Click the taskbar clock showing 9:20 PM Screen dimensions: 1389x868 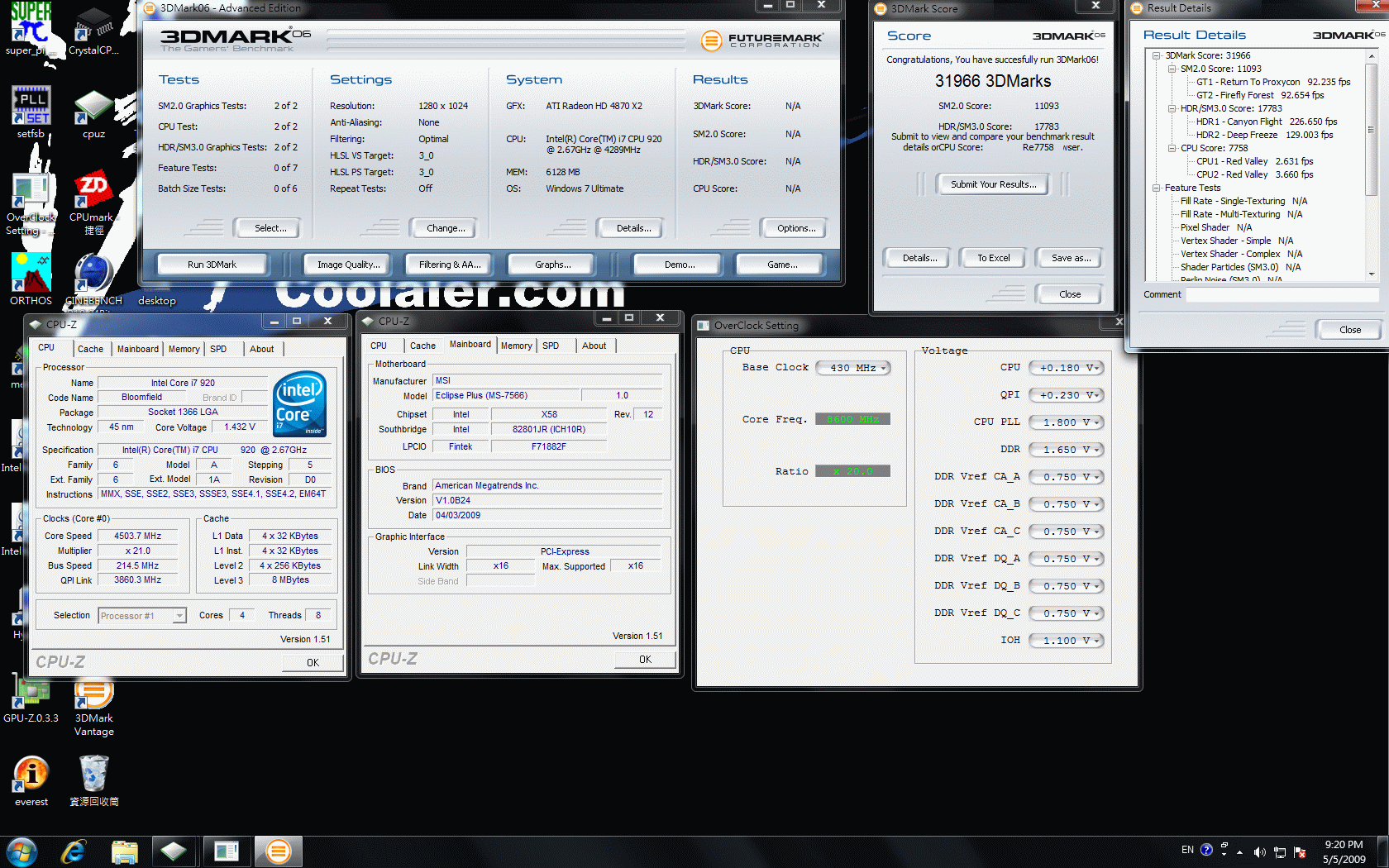pos(1344,851)
